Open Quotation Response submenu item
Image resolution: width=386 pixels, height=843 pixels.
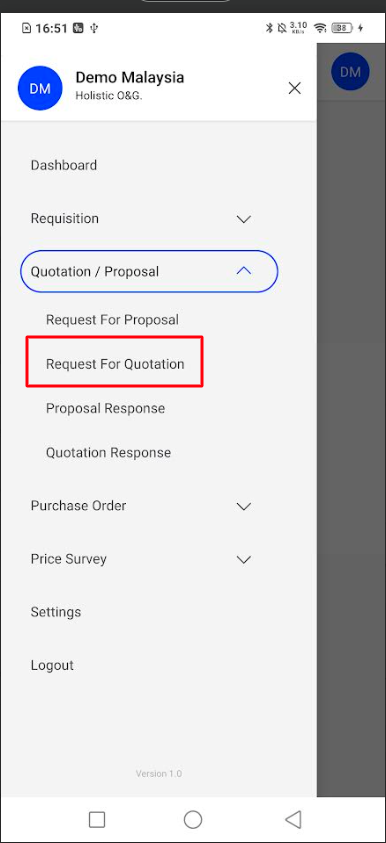click(109, 452)
